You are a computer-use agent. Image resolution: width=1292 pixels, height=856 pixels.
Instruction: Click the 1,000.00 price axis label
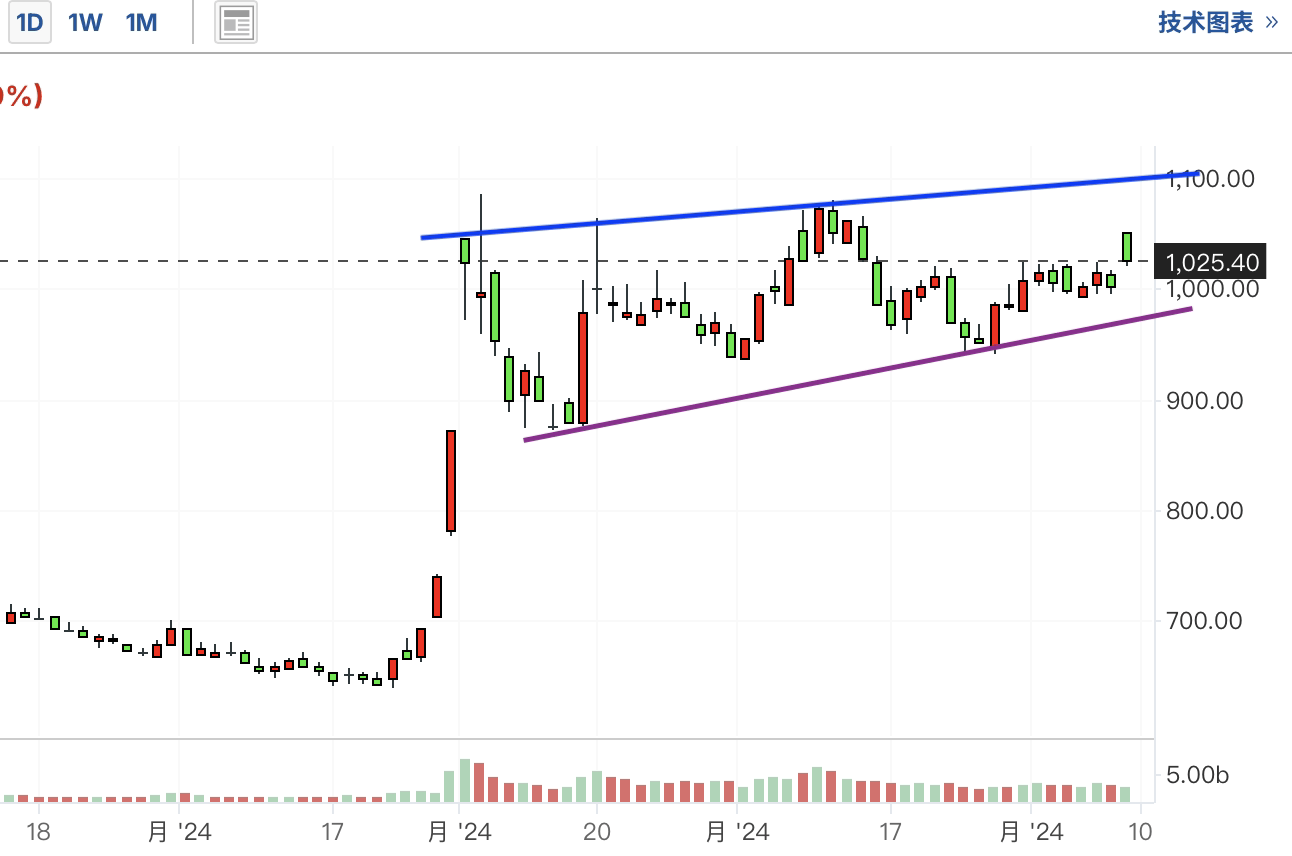pyautogui.click(x=1210, y=289)
